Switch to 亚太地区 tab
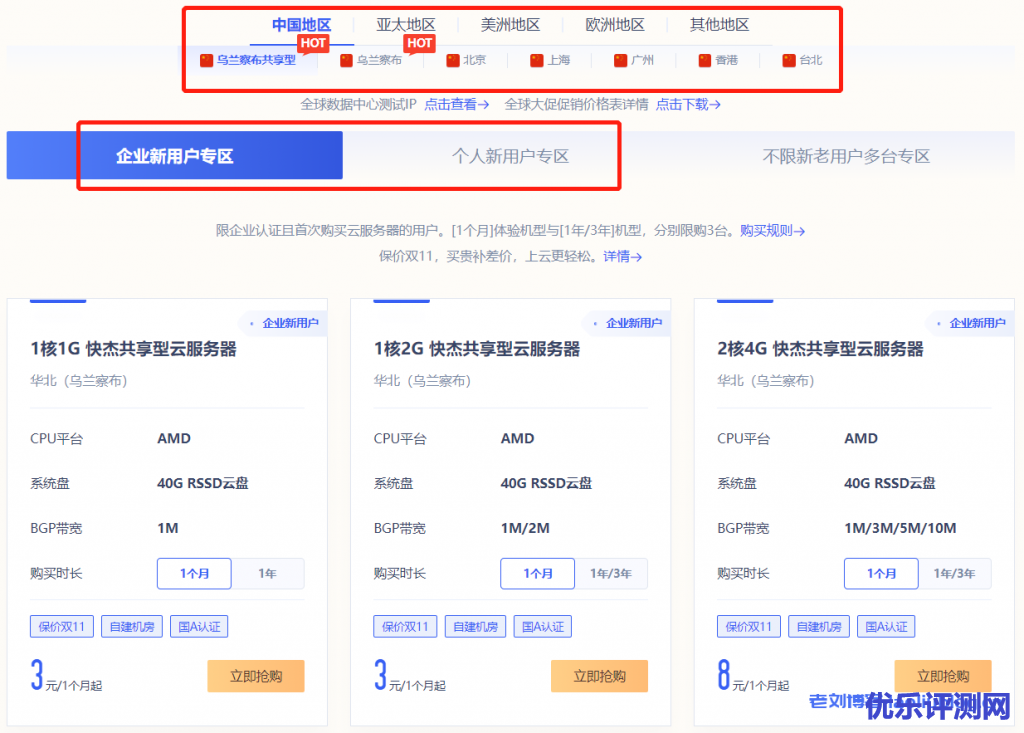Viewport: 1024px width, 733px height. 406,25
